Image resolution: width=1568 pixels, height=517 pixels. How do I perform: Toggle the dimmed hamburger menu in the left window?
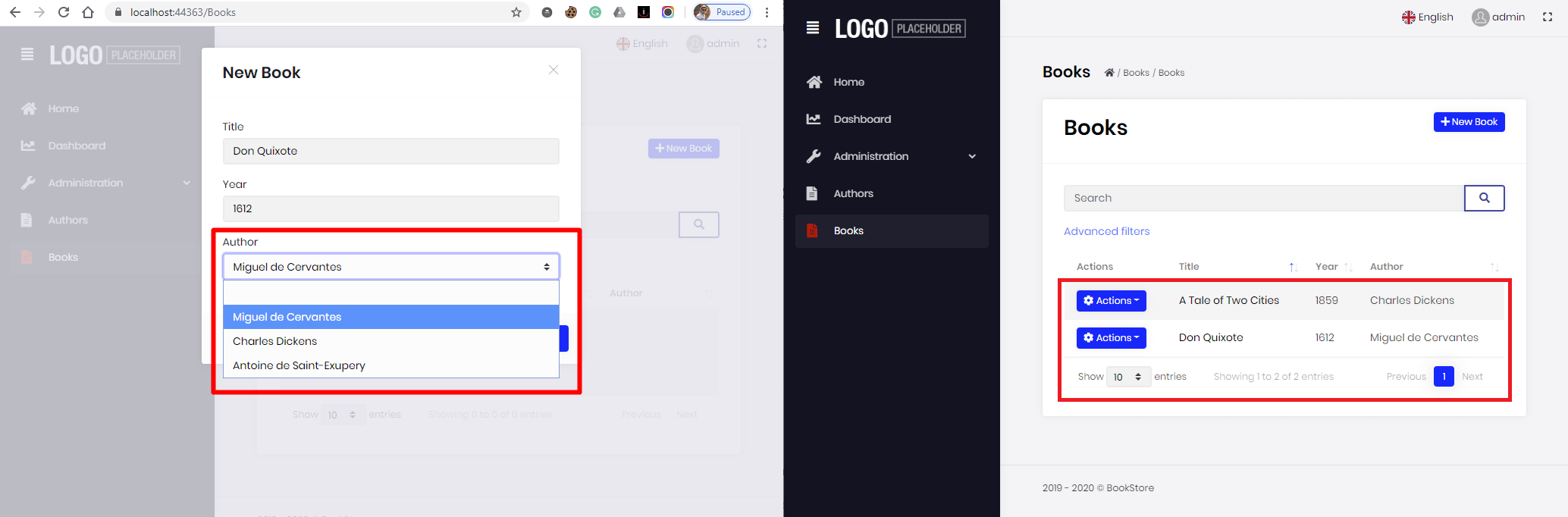coord(27,55)
